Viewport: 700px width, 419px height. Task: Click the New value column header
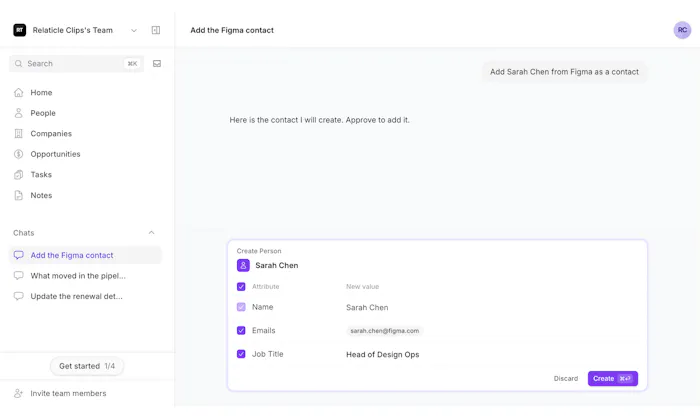[362, 286]
